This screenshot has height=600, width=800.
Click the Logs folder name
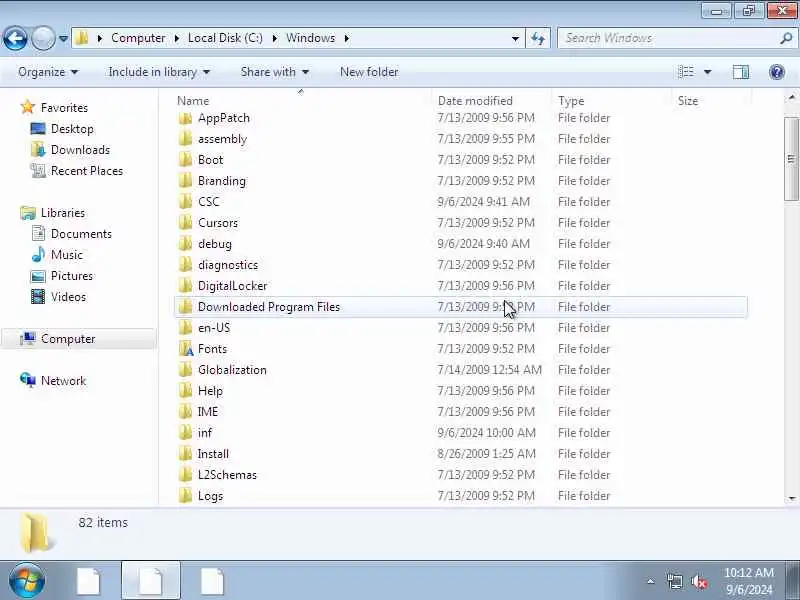point(210,495)
